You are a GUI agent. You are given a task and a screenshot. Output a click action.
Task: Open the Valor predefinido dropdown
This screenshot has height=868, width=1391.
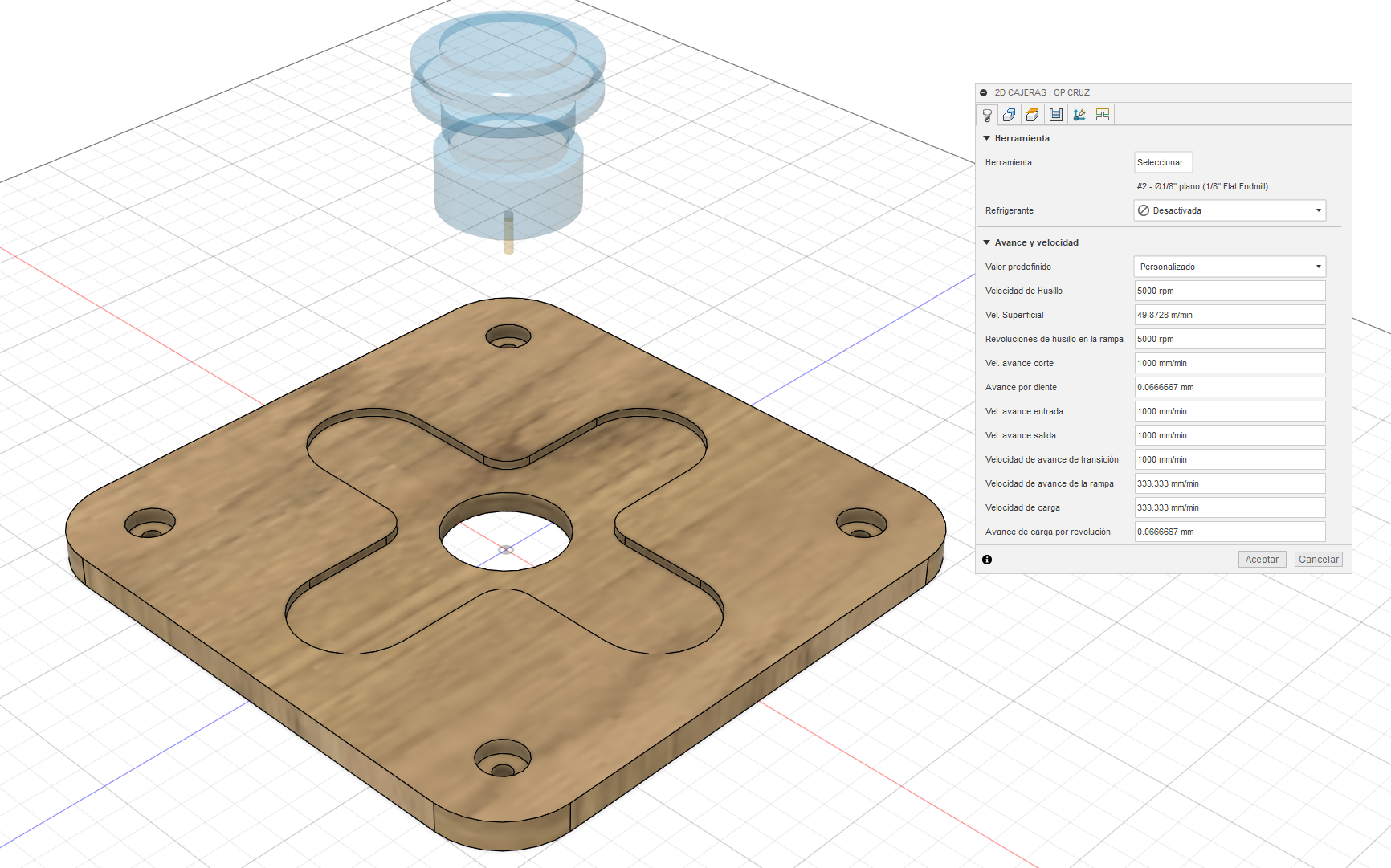[x=1230, y=267]
